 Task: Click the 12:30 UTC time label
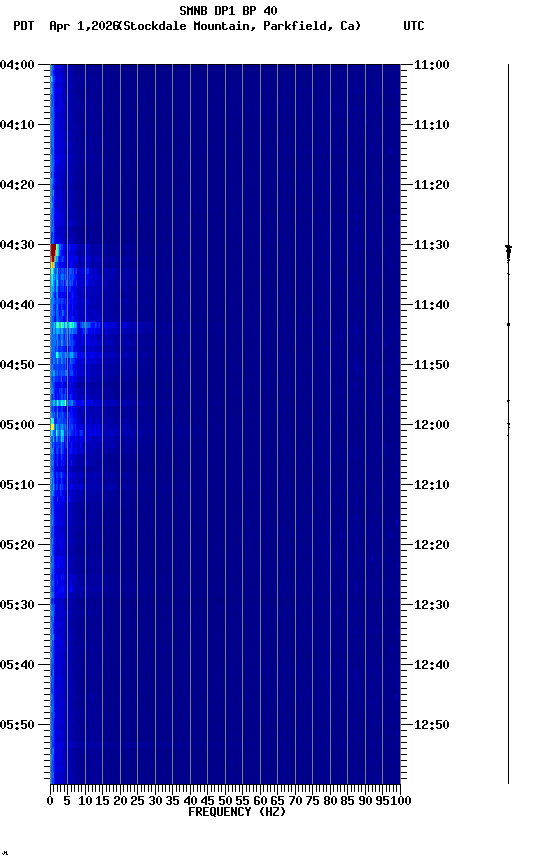(x=431, y=605)
